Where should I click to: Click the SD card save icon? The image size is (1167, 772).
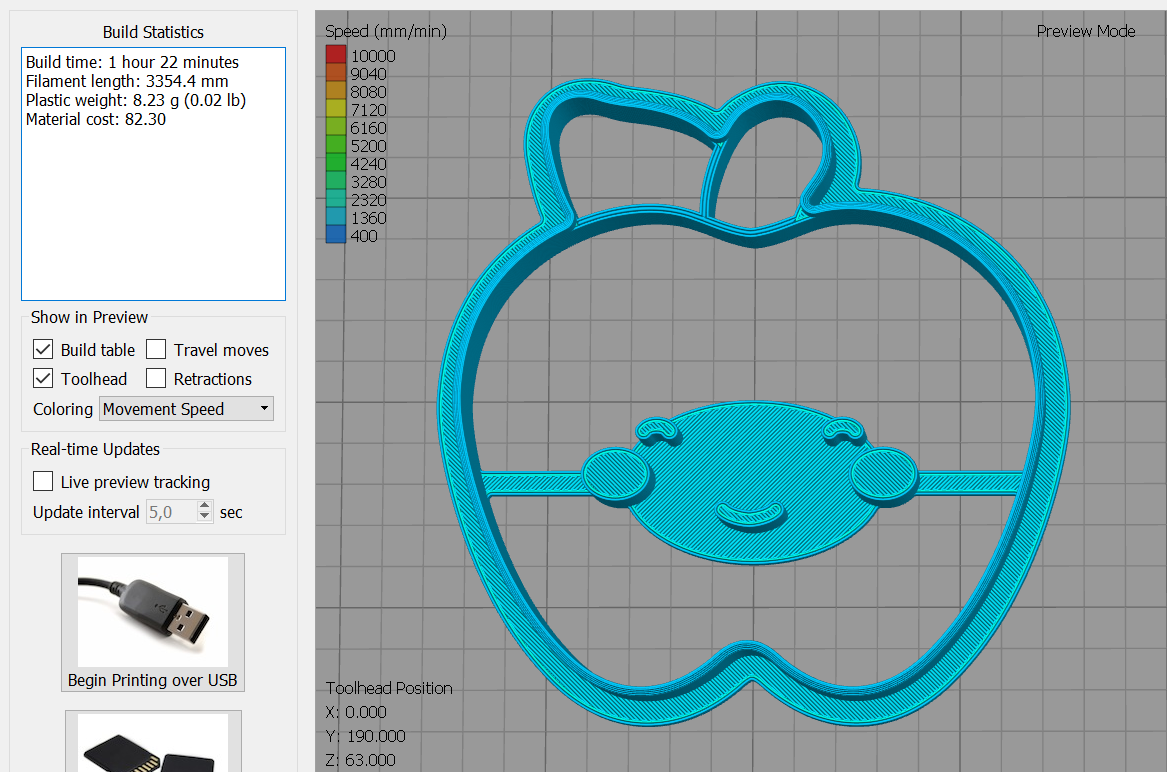(x=153, y=746)
